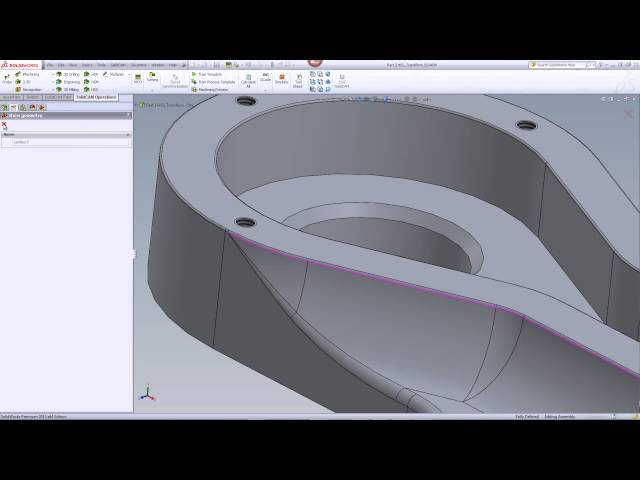
Task: Click the Turret Synchronization button
Action: point(175,81)
